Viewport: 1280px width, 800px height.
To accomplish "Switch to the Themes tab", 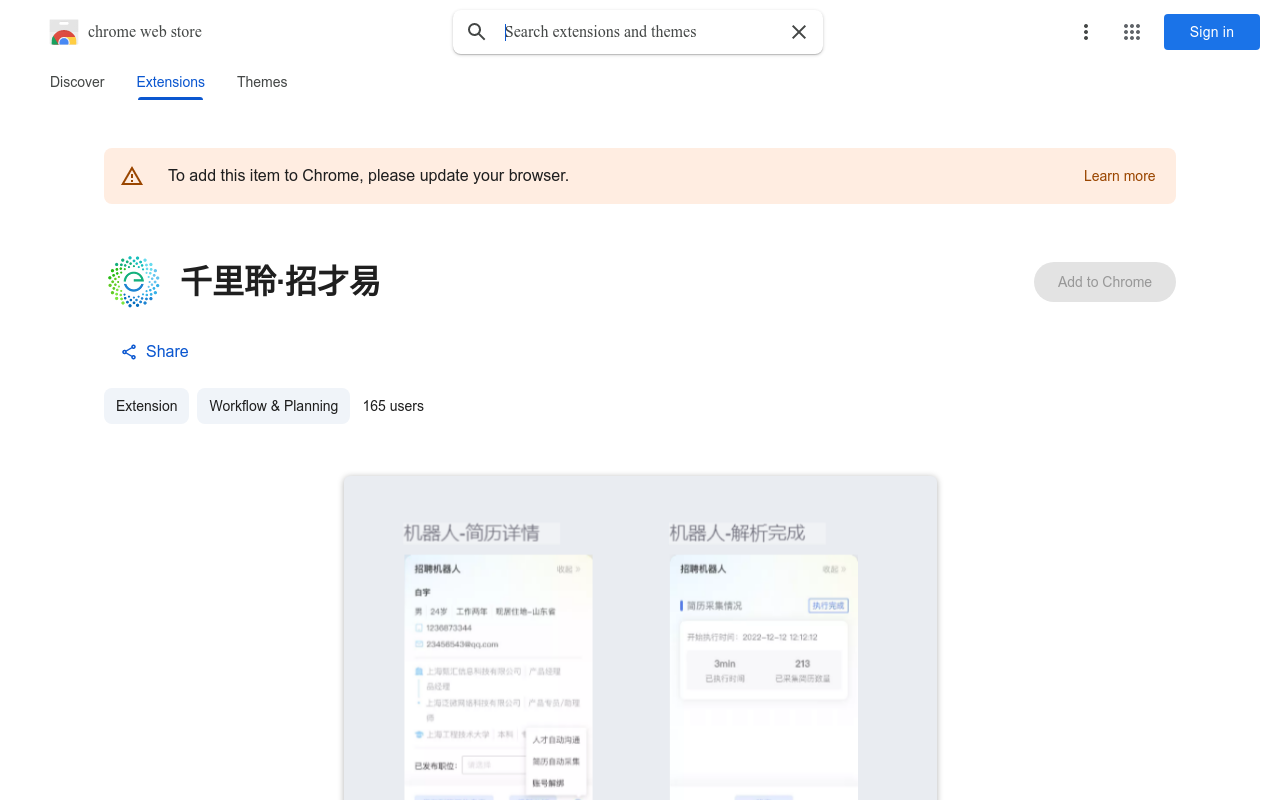I will [x=262, y=82].
